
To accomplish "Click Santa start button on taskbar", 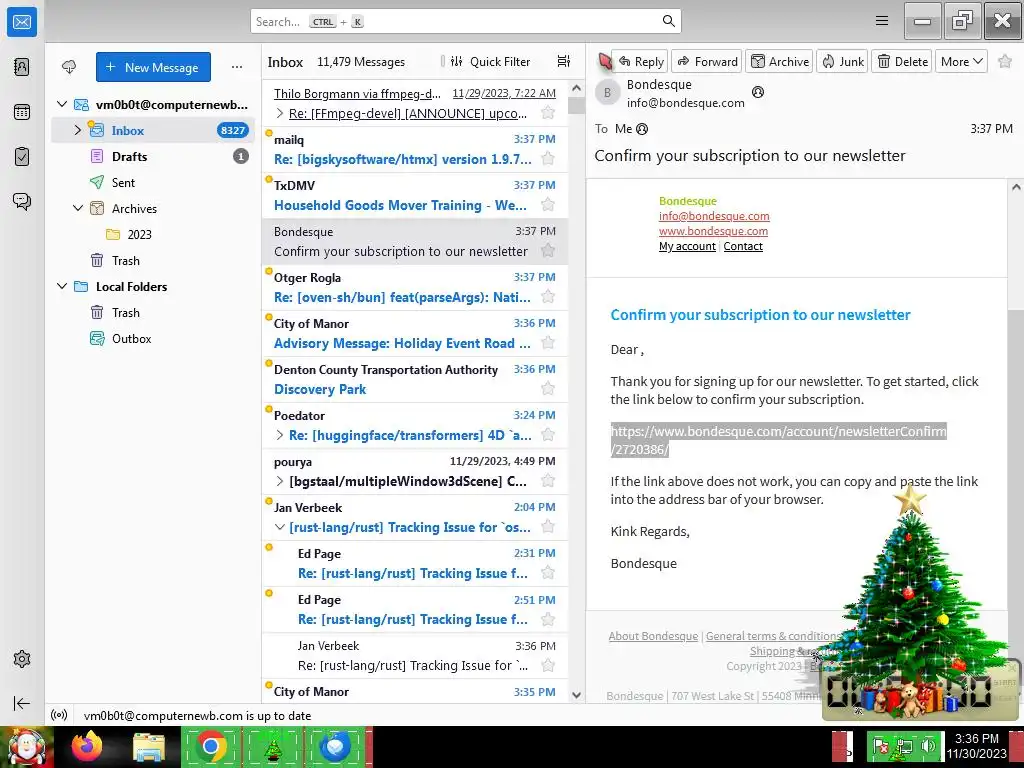I will 27,747.
